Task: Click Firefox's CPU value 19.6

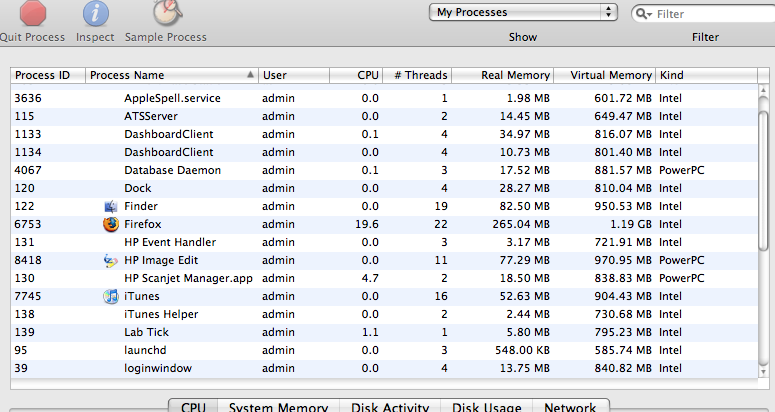Action: [x=367, y=224]
